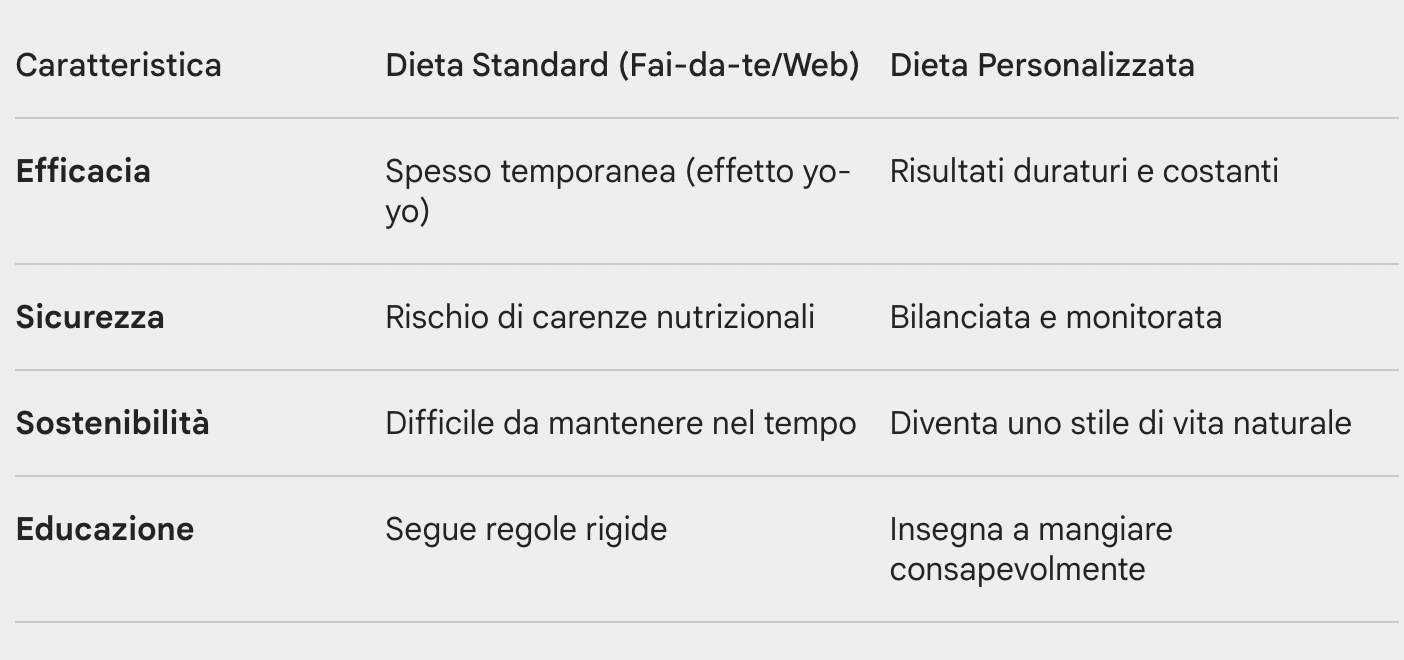Viewport: 1404px width, 660px height.
Task: Click the 'Bilanciata e monitorata' cell
Action: pyautogui.click(x=1055, y=318)
